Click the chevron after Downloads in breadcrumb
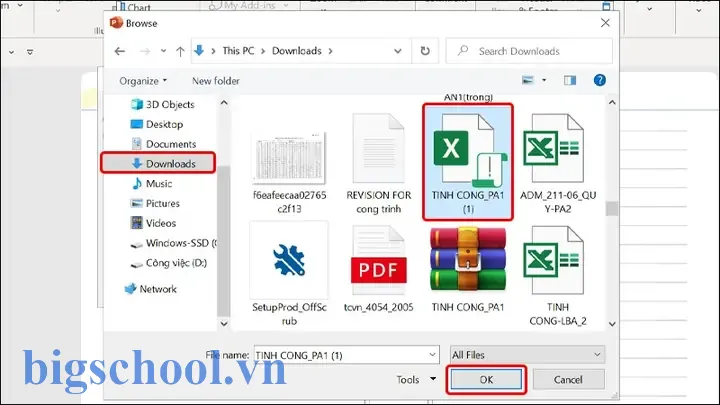 click(330, 51)
